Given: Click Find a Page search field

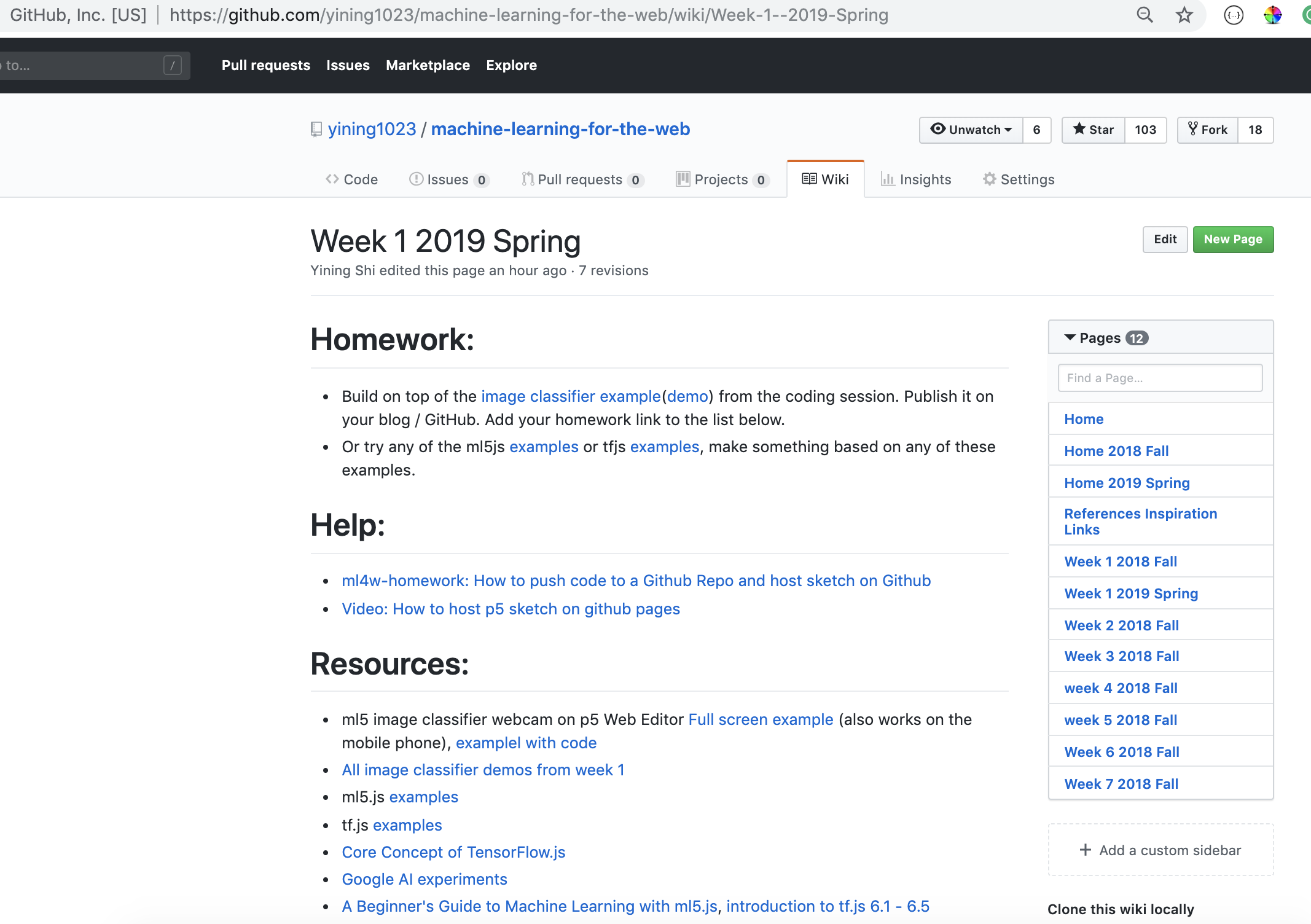Looking at the screenshot, I should [x=1160, y=378].
